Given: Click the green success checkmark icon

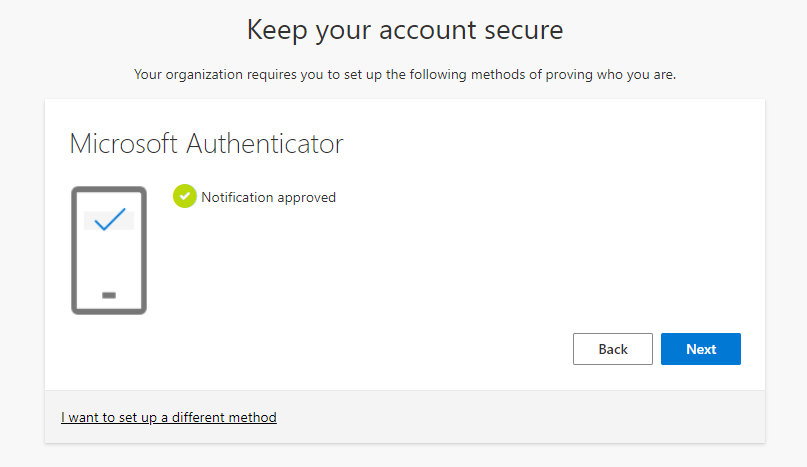Looking at the screenshot, I should tap(185, 196).
